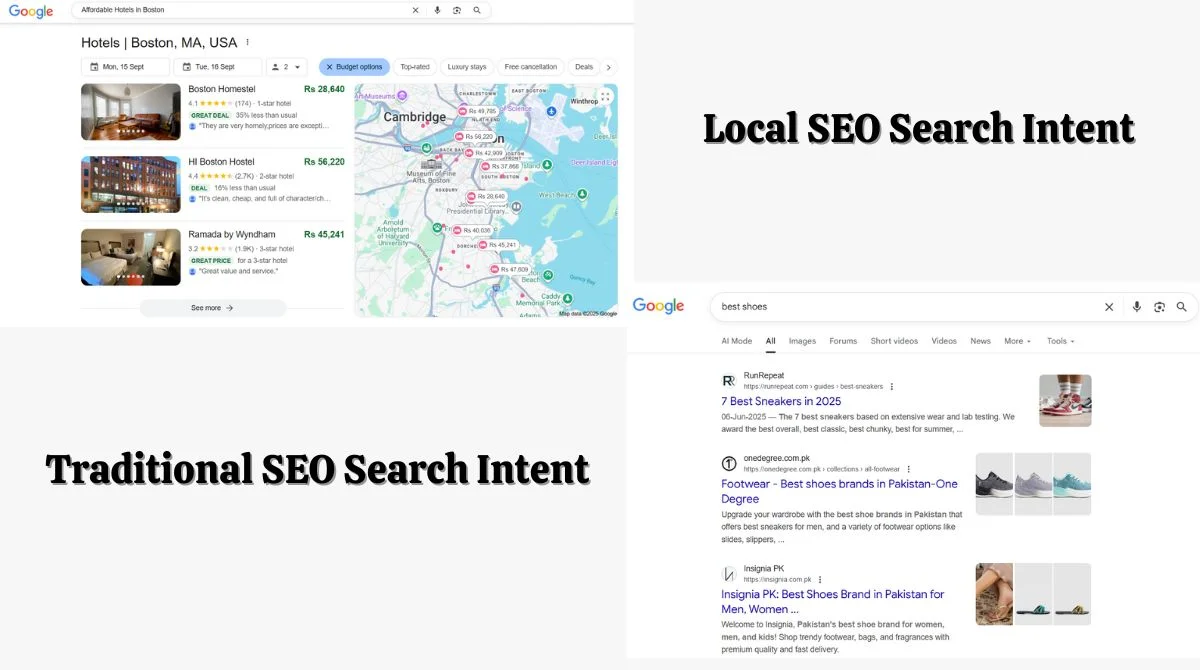
Task: Select the Rs 47,609 hotel pin on map
Action: [x=508, y=269]
